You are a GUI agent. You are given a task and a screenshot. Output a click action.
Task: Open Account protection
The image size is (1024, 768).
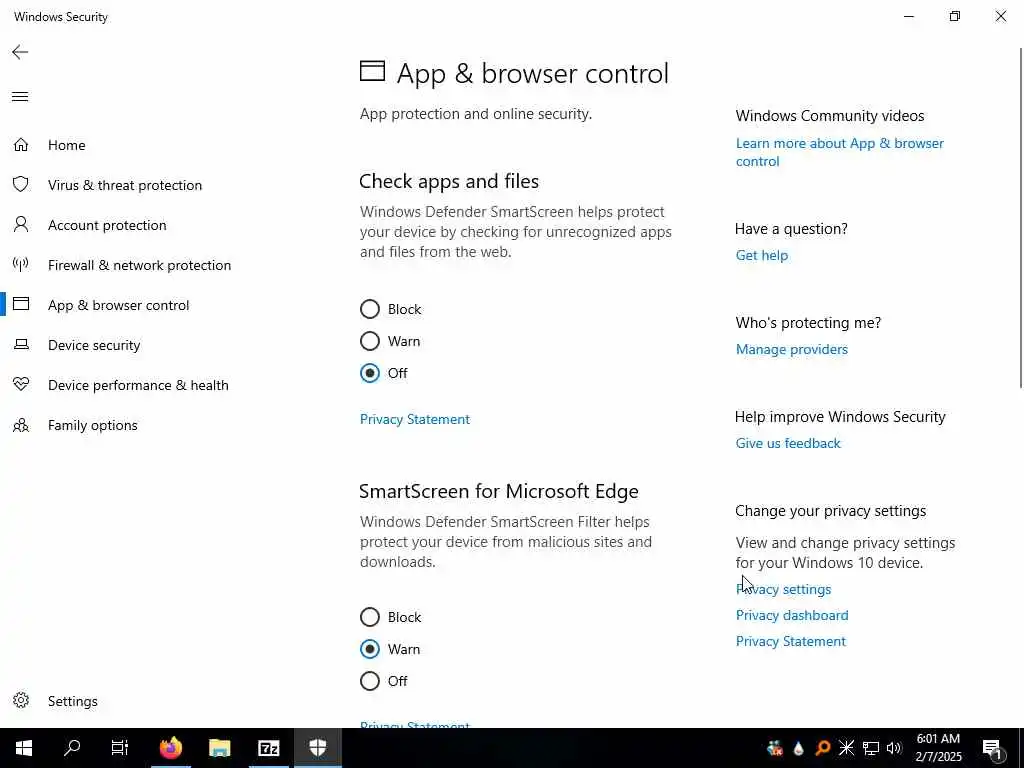[107, 225]
